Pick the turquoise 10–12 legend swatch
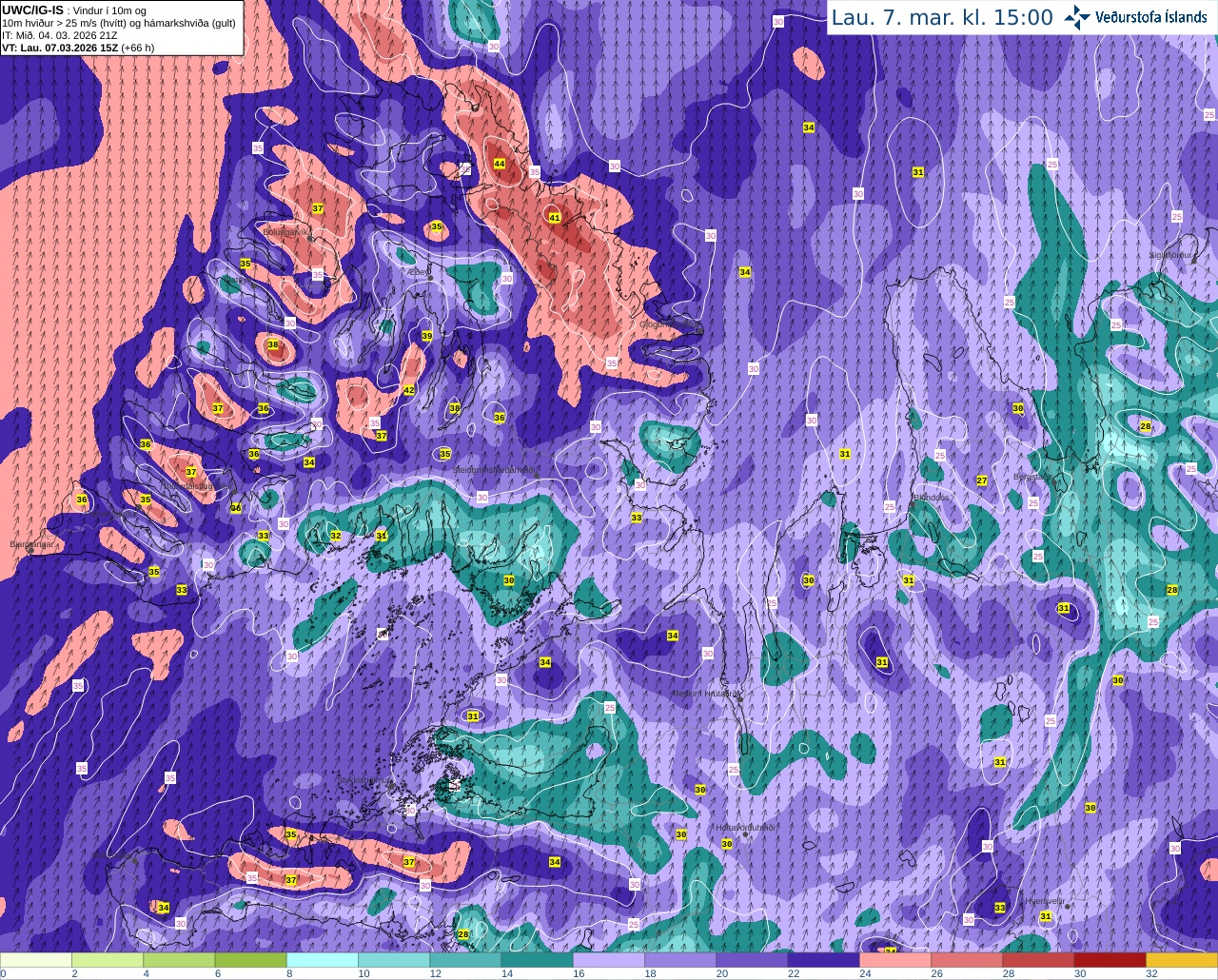 [394, 960]
